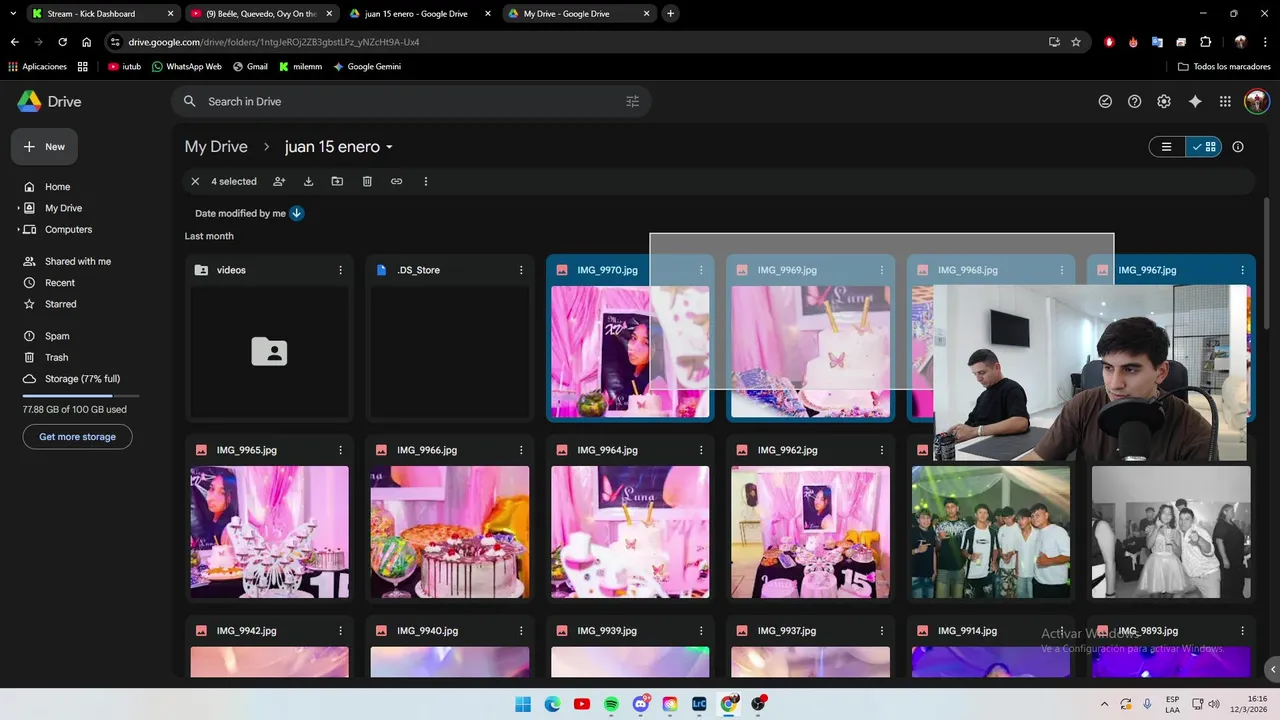This screenshot has height=720, width=1280.
Task: Click the Share selected items icon
Action: click(279, 181)
